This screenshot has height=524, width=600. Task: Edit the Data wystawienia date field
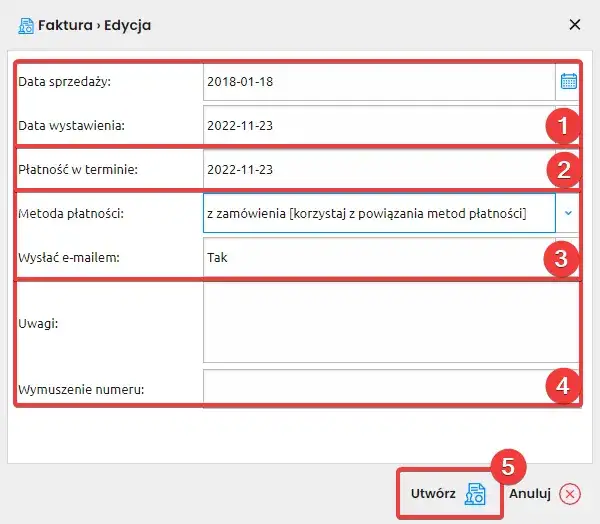[379, 125]
